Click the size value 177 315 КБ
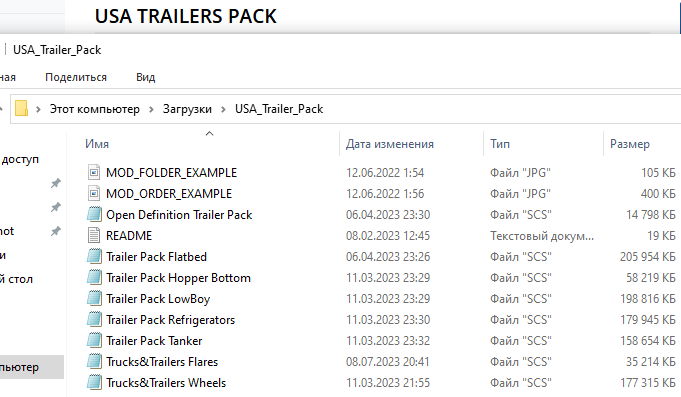 (648, 383)
